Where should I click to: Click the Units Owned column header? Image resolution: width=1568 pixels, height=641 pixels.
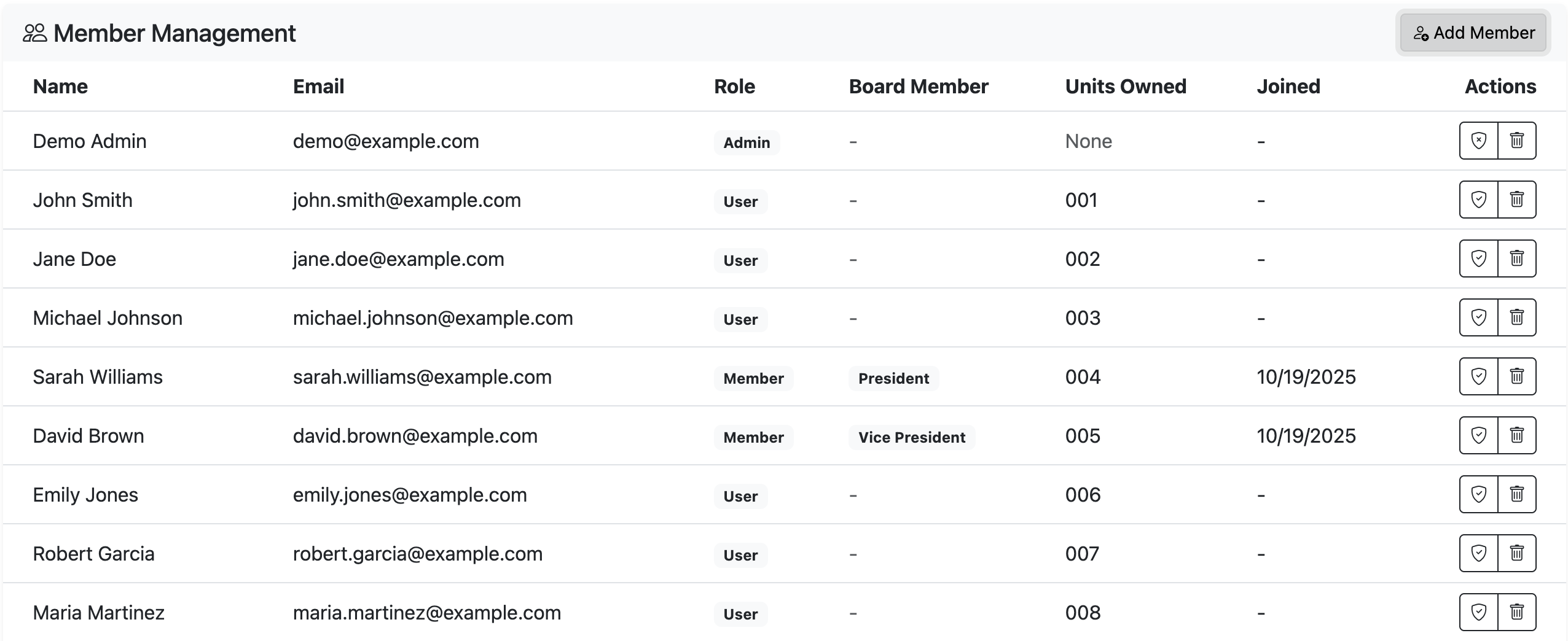1125,87
